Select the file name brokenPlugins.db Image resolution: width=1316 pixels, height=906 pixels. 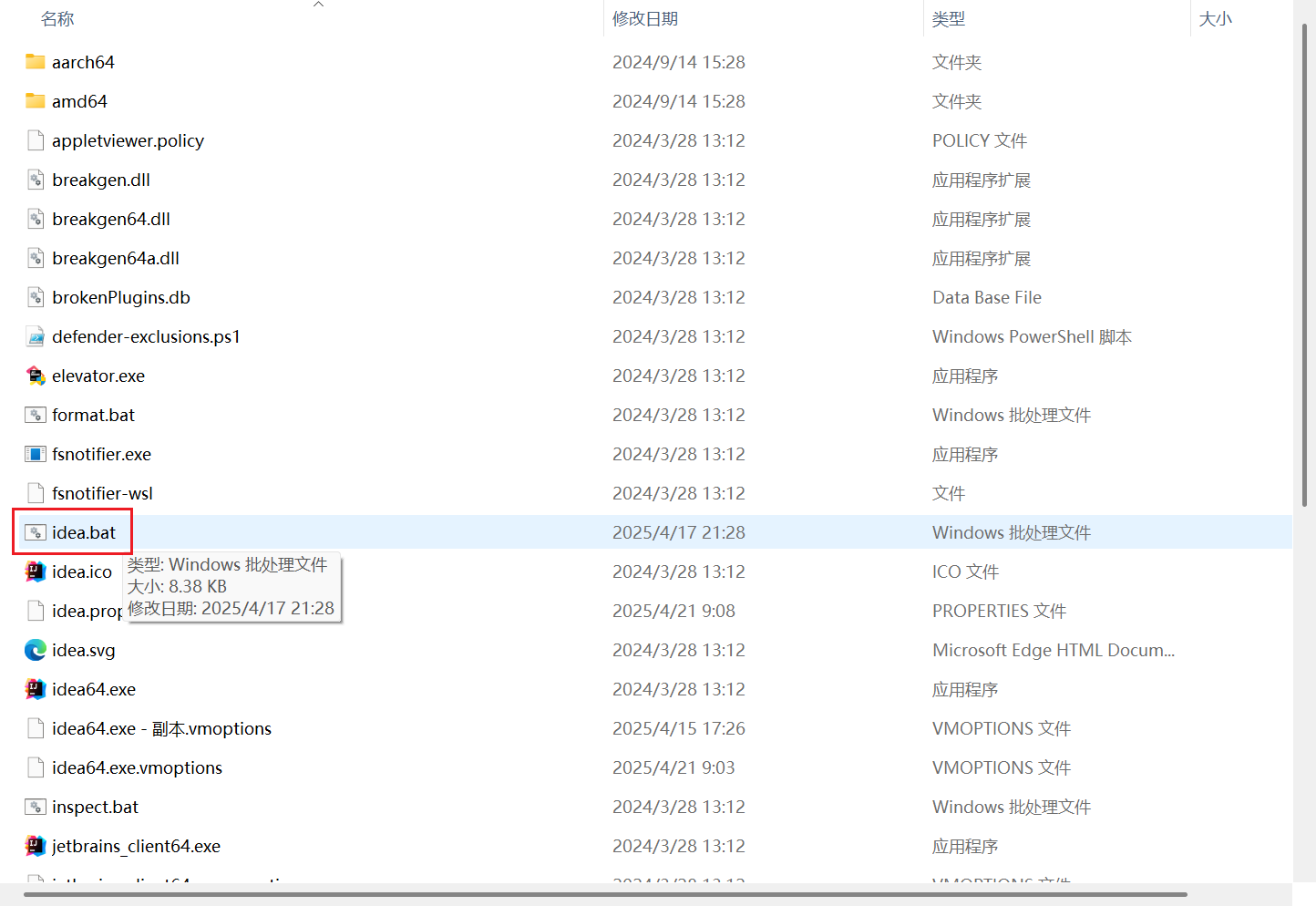[x=121, y=297]
